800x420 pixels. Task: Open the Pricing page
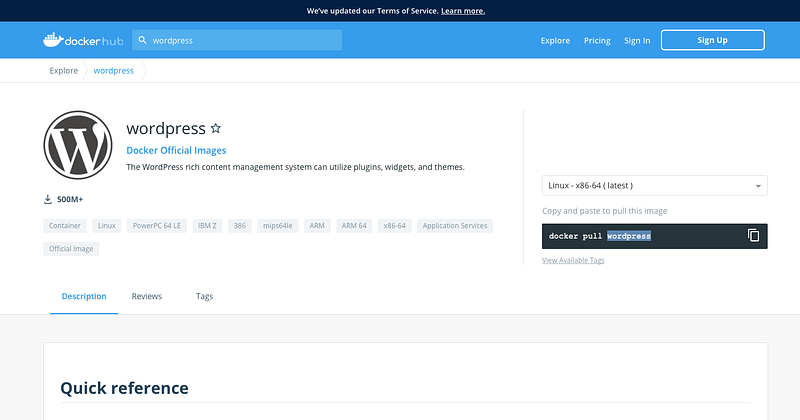(597, 41)
